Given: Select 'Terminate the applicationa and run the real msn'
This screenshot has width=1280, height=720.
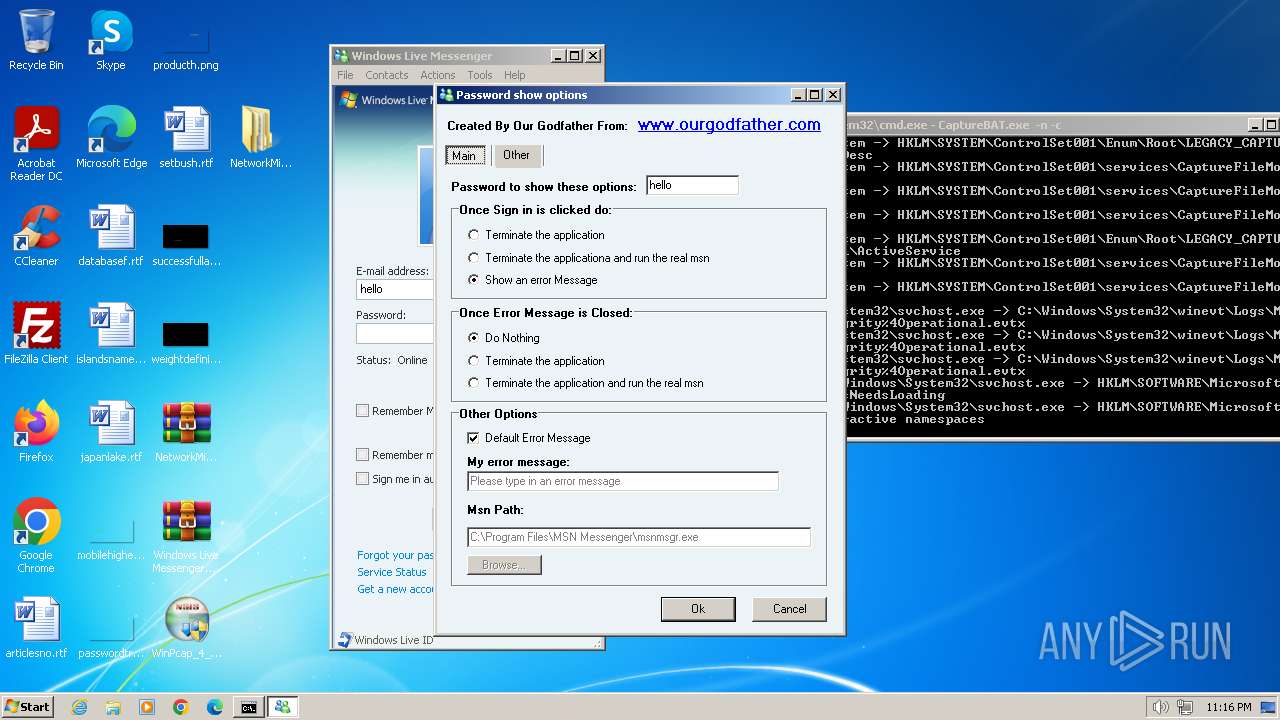Looking at the screenshot, I should (589, 258).
